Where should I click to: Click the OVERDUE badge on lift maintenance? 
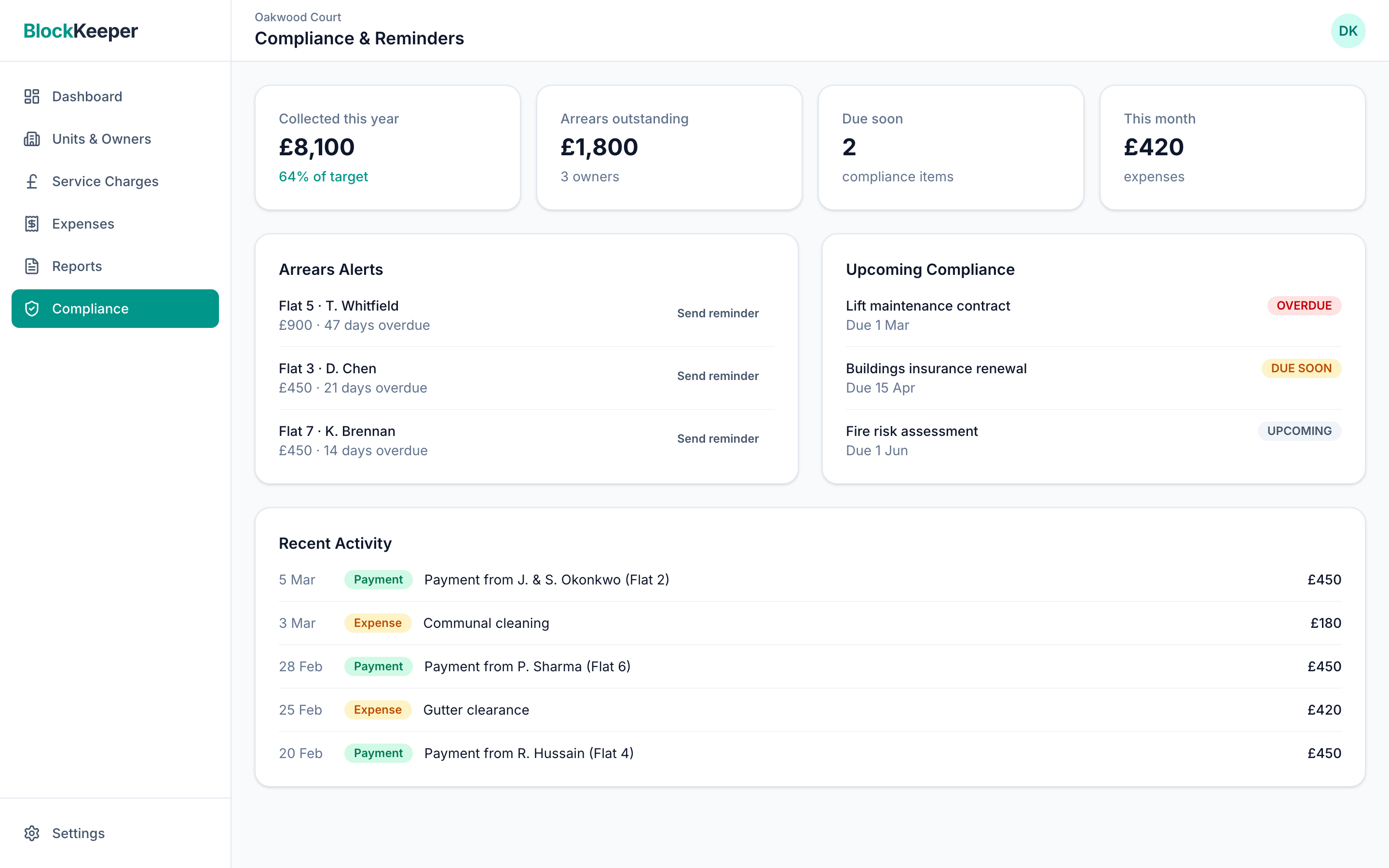[x=1304, y=305]
